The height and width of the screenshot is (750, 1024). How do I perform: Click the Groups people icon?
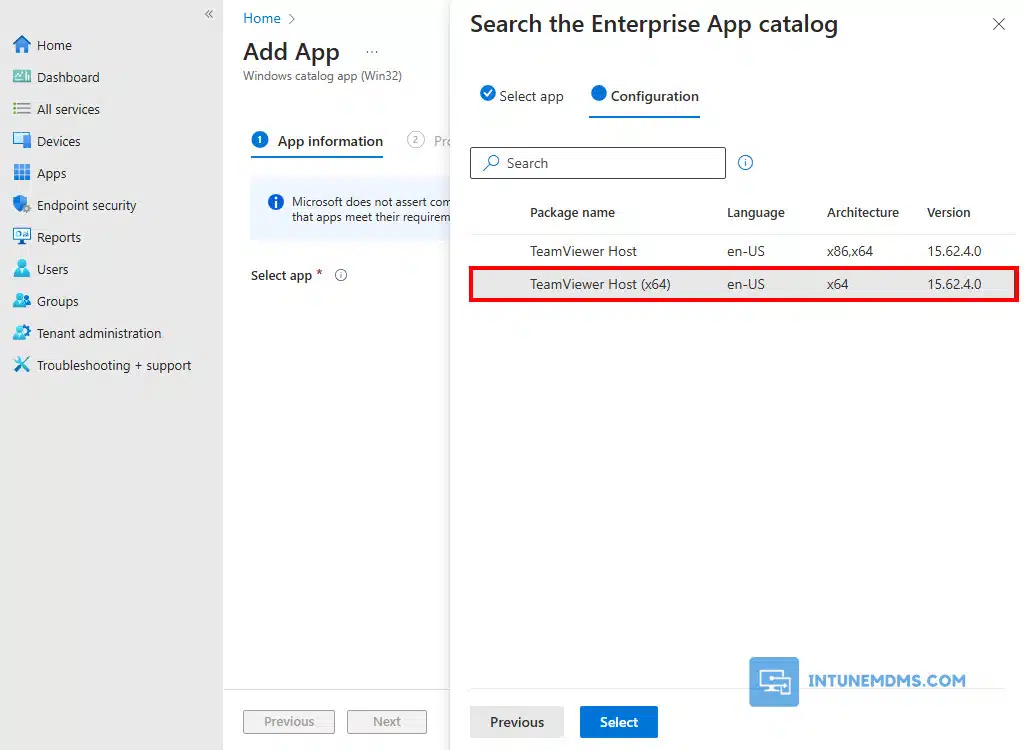[x=22, y=301]
